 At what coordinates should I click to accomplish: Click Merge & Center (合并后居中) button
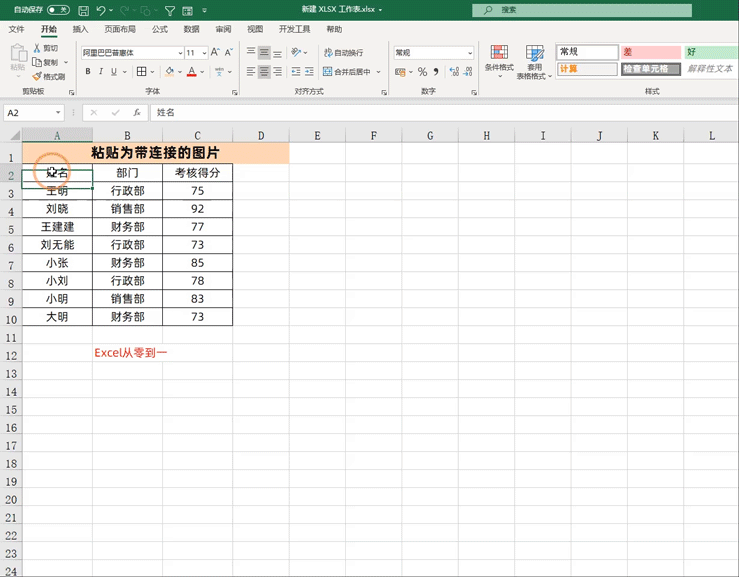click(347, 72)
